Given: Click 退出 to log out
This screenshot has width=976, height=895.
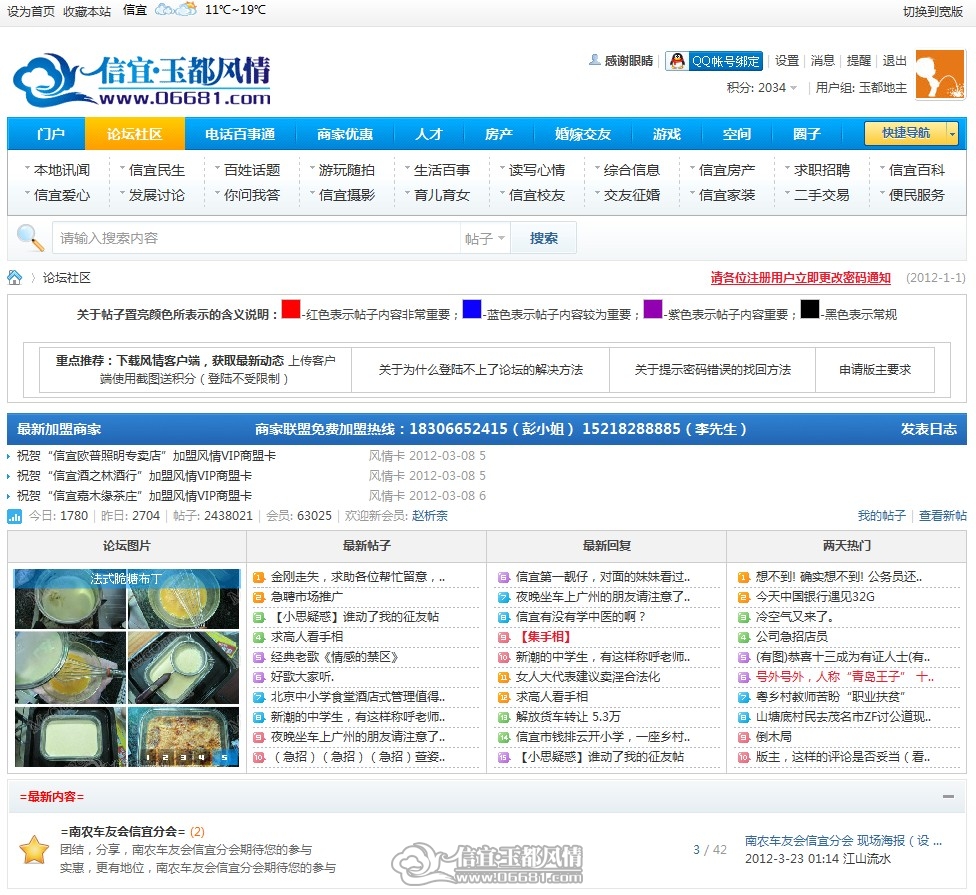Looking at the screenshot, I should click(894, 60).
